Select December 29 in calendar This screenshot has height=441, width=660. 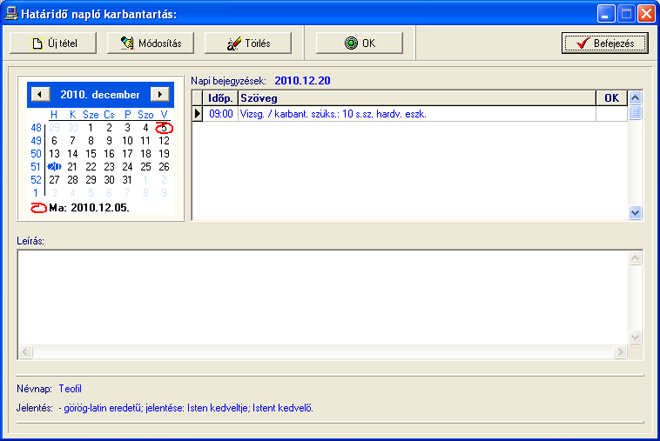coord(90,180)
